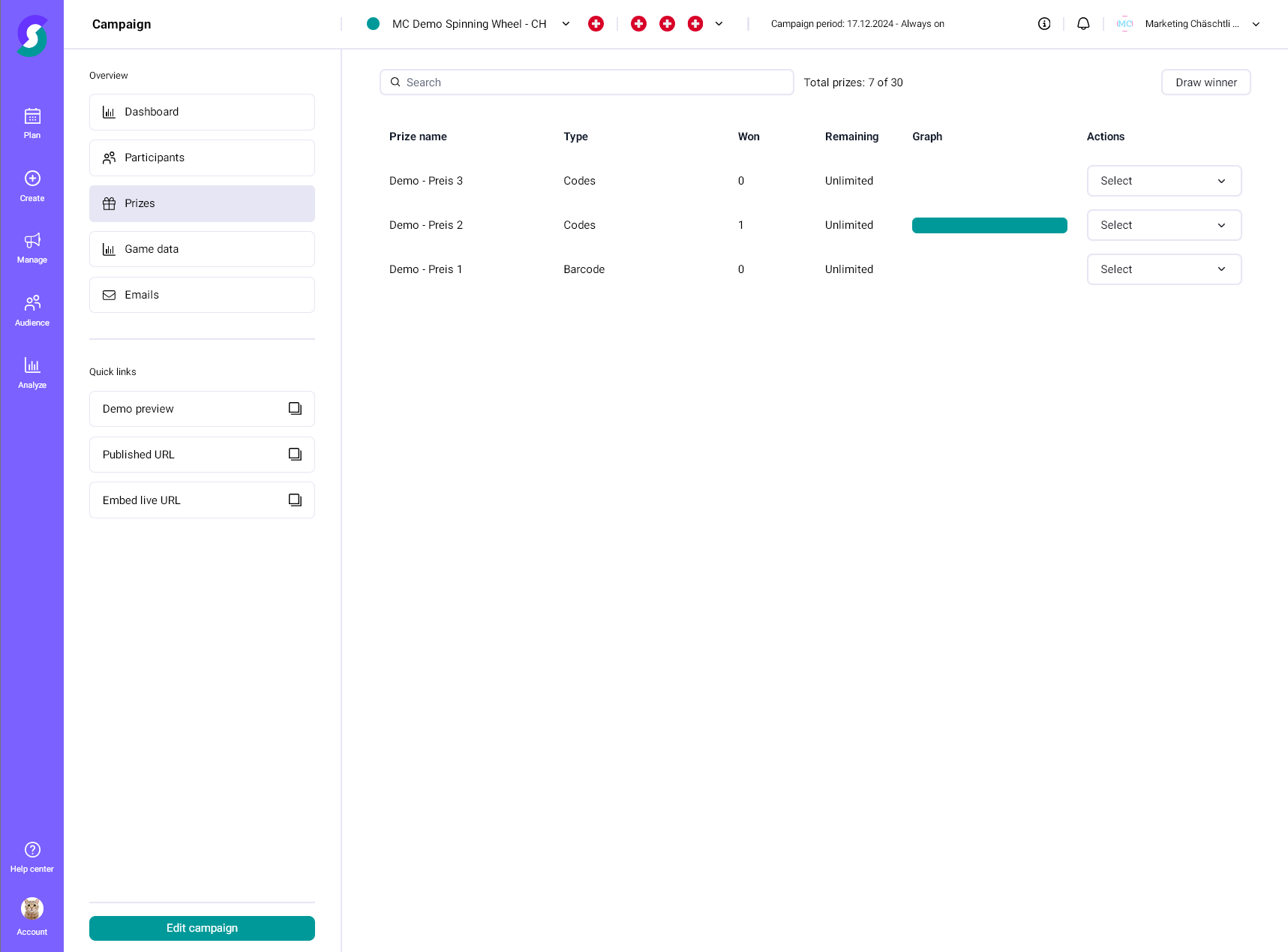Click the info circle icon
Screen dimensions: 1288x952
click(1044, 24)
